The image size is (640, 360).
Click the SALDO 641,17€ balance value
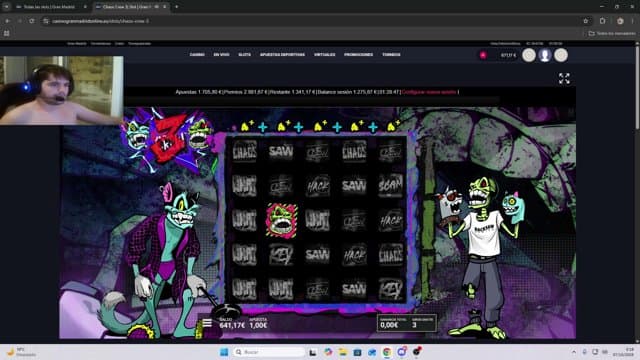(232, 323)
